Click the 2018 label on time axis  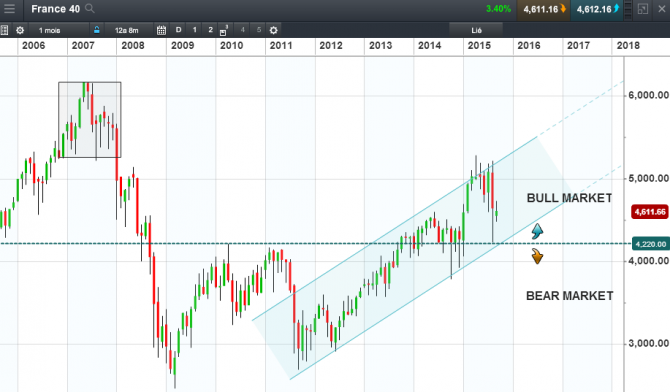628,45
